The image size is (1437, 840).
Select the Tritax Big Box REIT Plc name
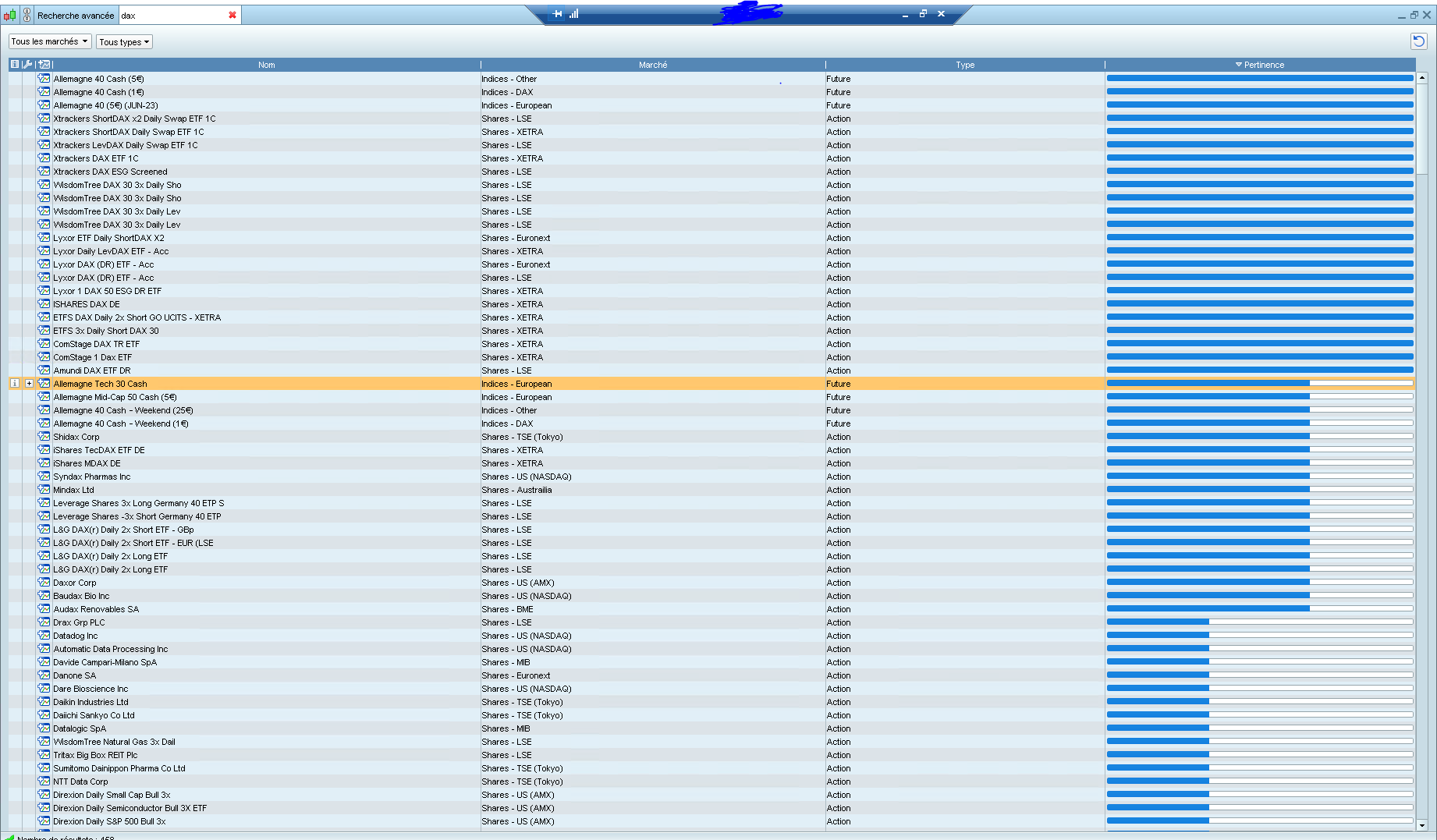(x=95, y=755)
